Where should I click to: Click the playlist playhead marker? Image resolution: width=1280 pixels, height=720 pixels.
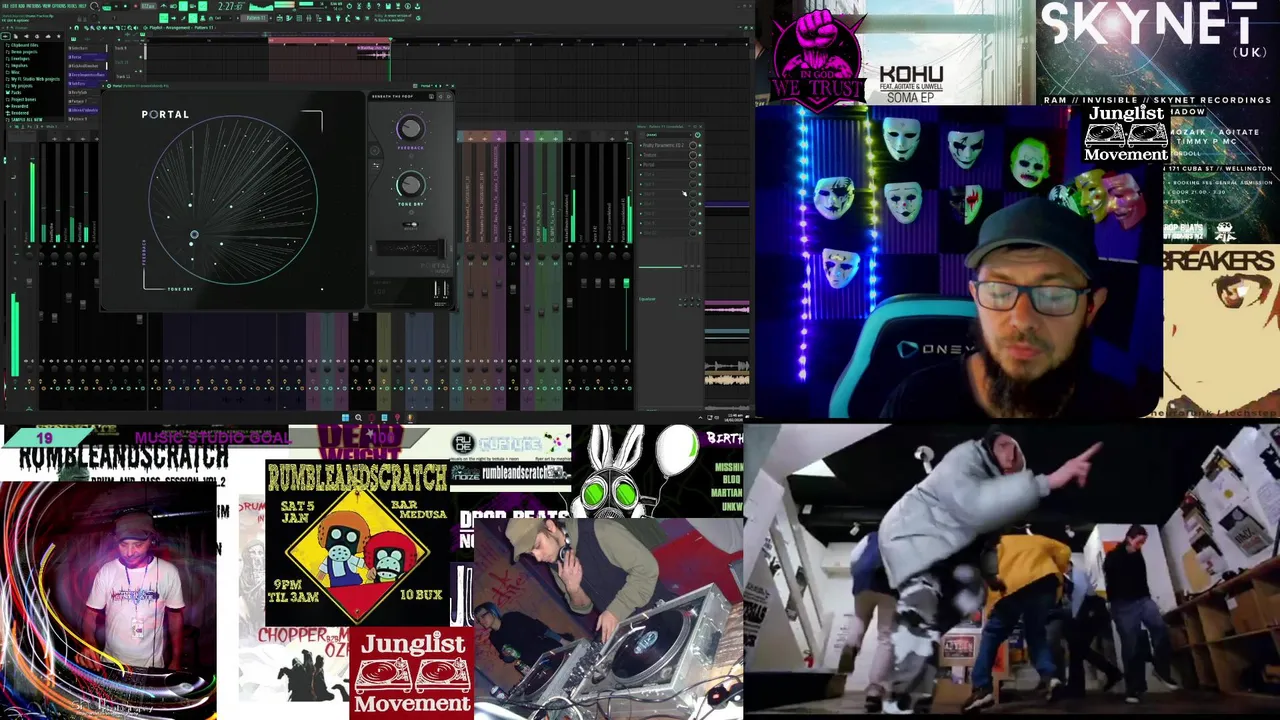pos(390,39)
